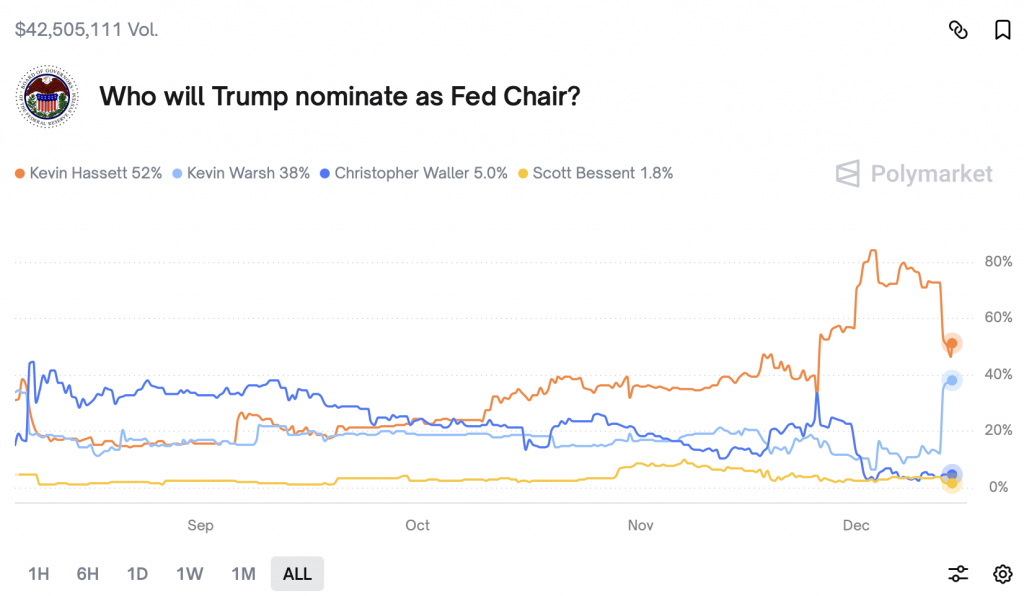Image resolution: width=1024 pixels, height=596 pixels.
Task: Toggle Kevin Warsh legend entry
Action: tap(241, 173)
